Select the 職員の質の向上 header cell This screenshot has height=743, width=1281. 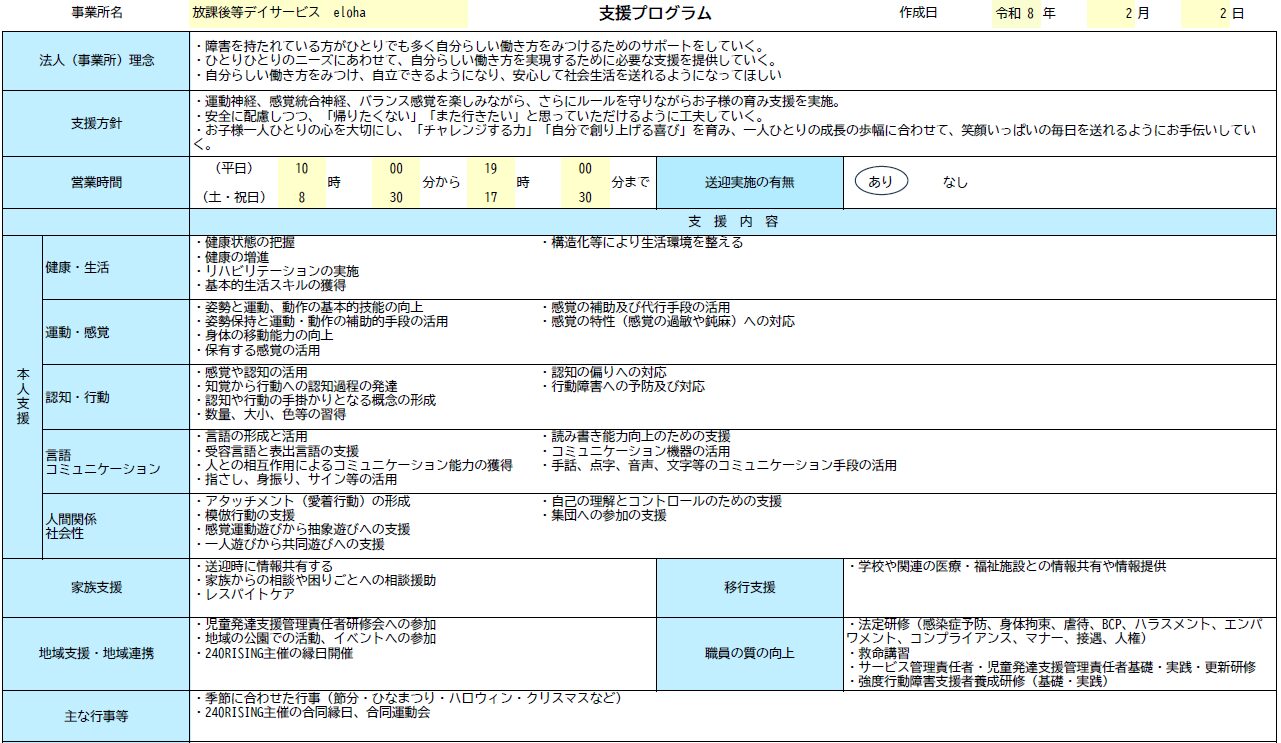coord(750,653)
